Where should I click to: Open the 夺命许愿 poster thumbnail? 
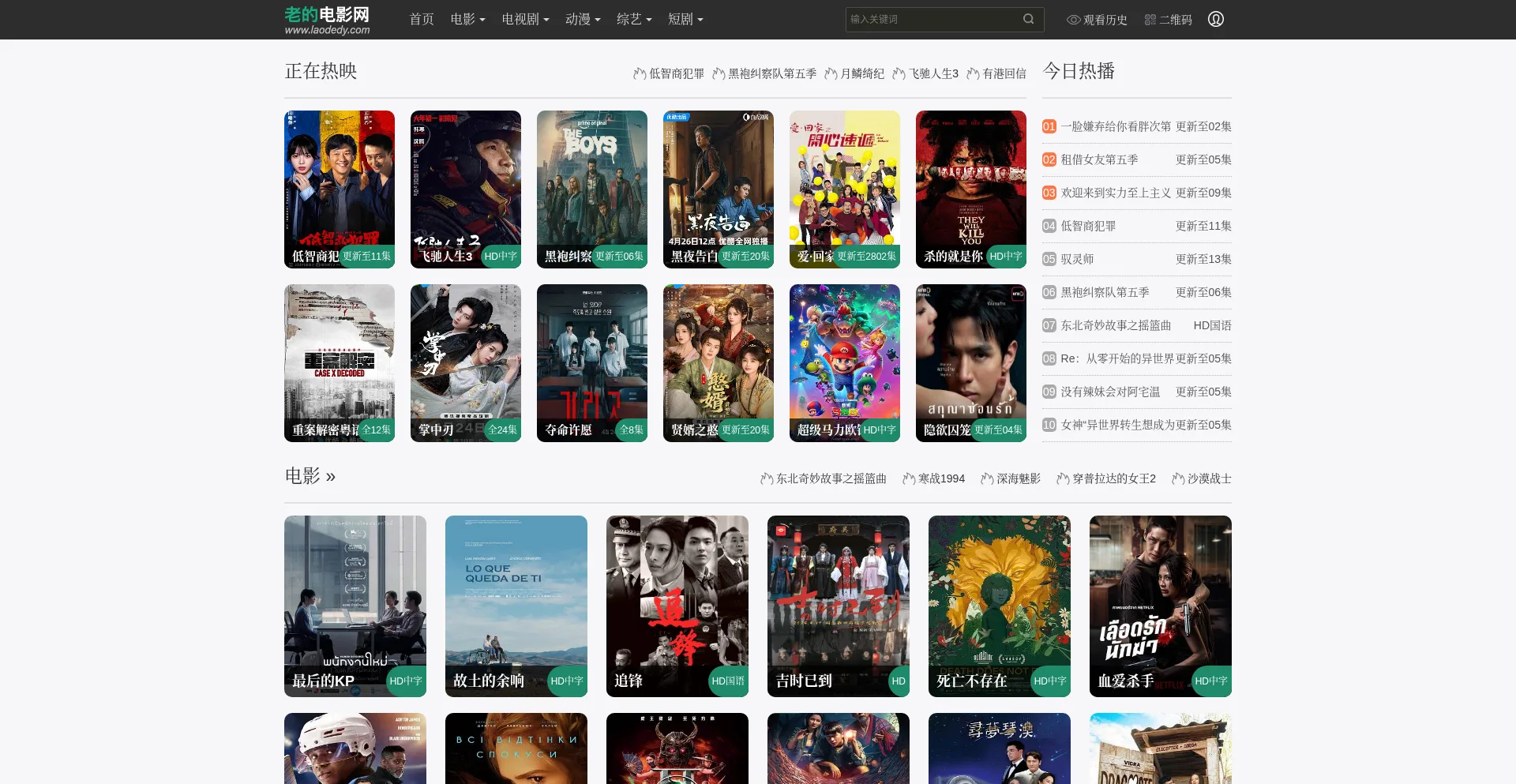click(x=592, y=363)
